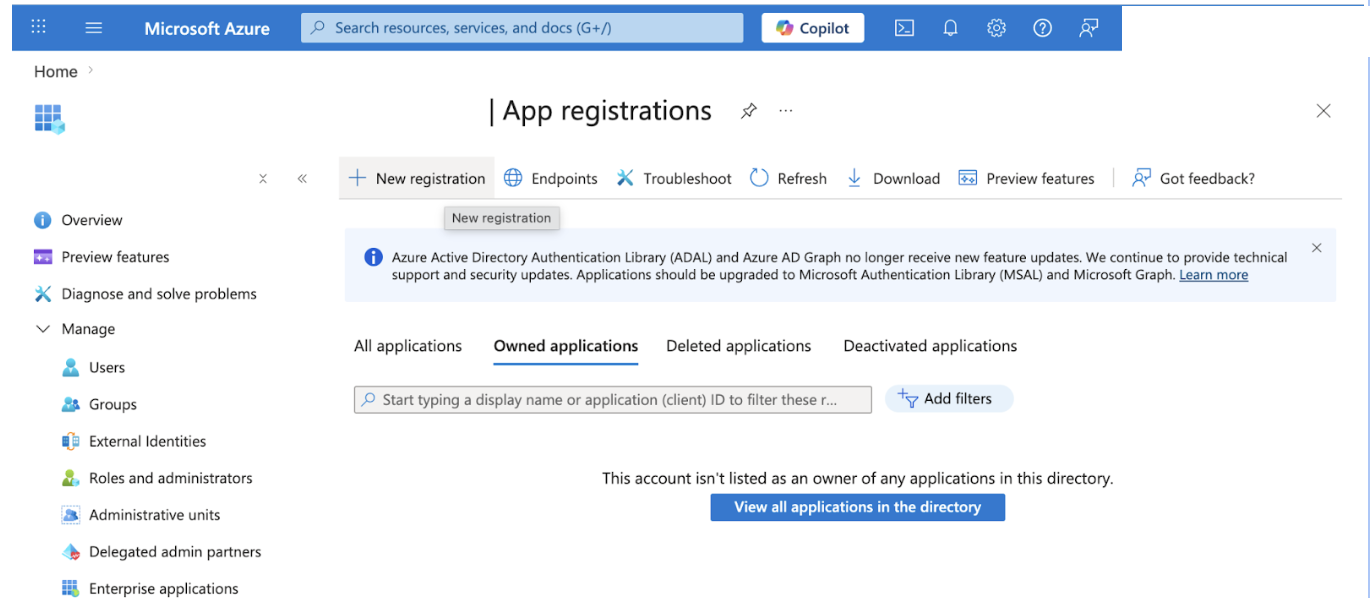Clear the sidebar menu search with X
This screenshot has height=598, width=1370.
263,179
